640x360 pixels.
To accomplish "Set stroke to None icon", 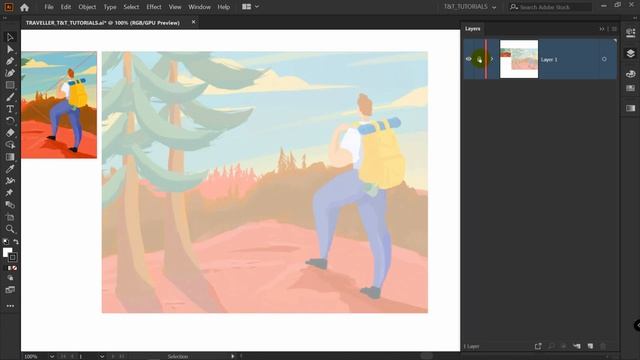I will (x=15, y=268).
